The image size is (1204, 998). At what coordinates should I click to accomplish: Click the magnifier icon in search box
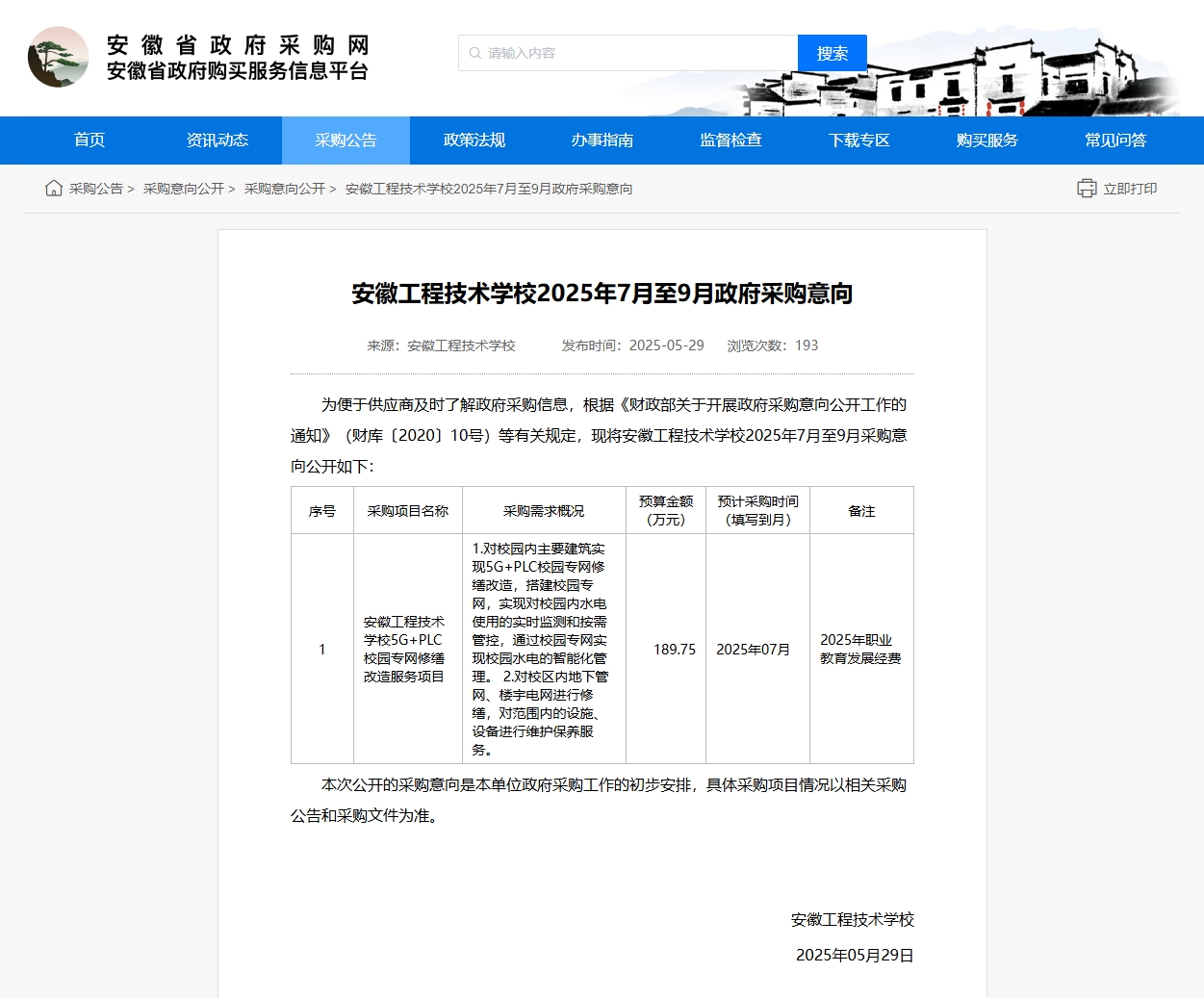point(474,53)
